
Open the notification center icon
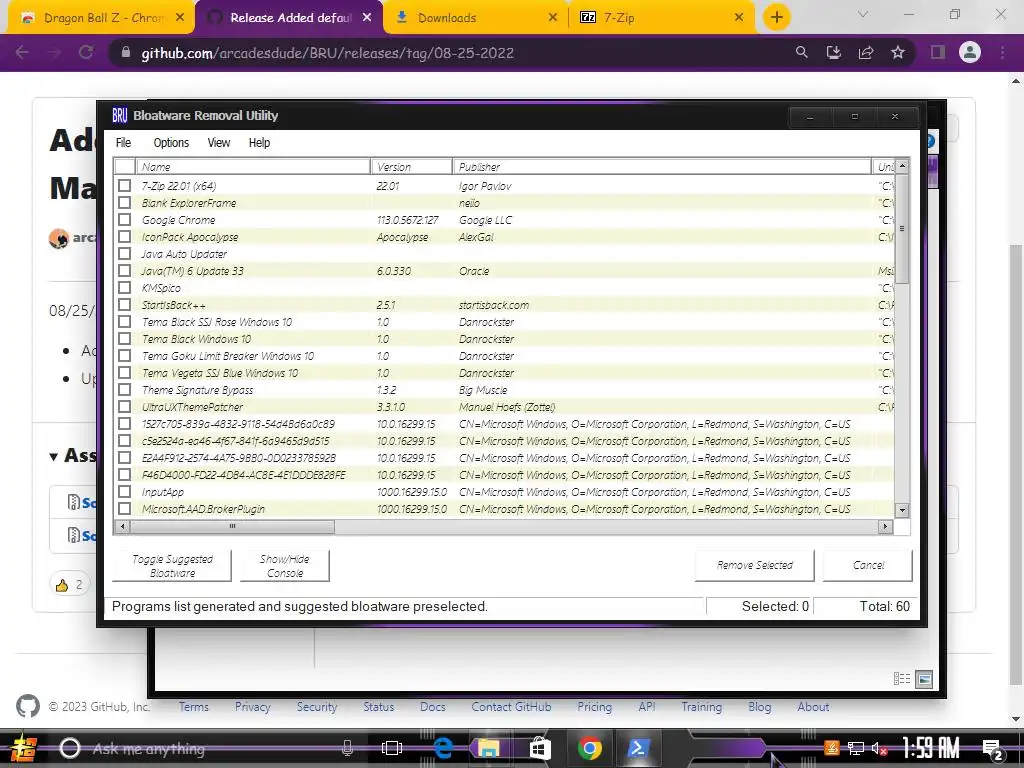(993, 749)
